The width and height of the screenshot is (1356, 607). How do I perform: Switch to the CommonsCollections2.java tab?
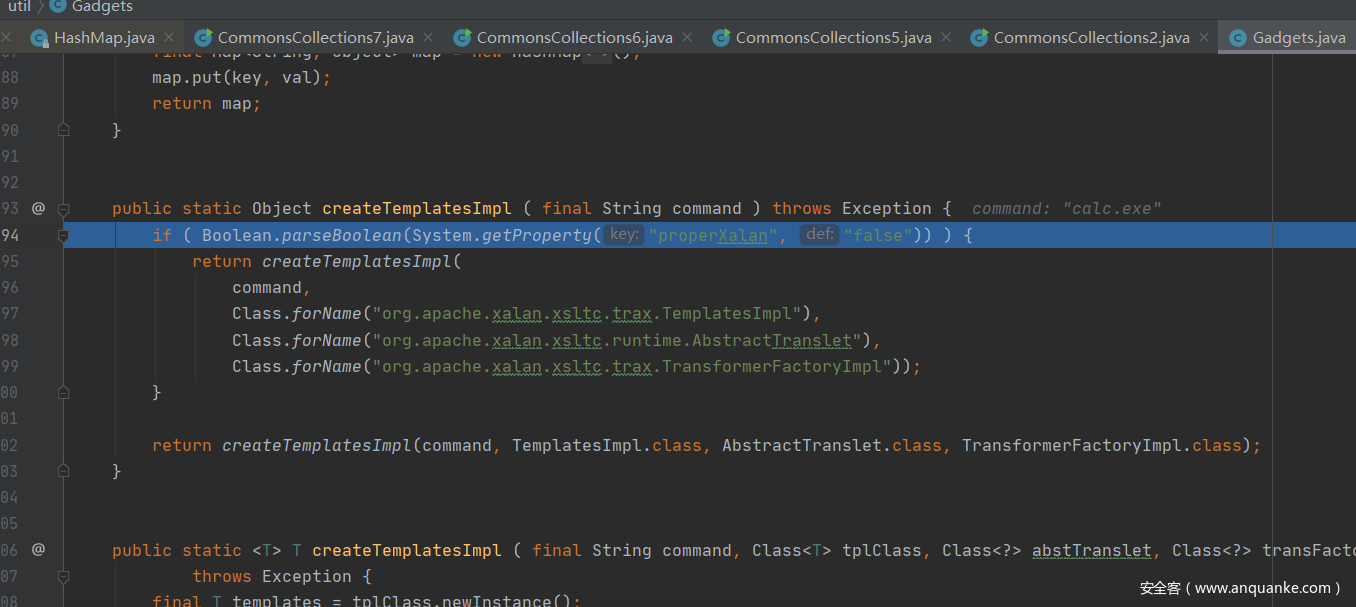tap(1091, 38)
